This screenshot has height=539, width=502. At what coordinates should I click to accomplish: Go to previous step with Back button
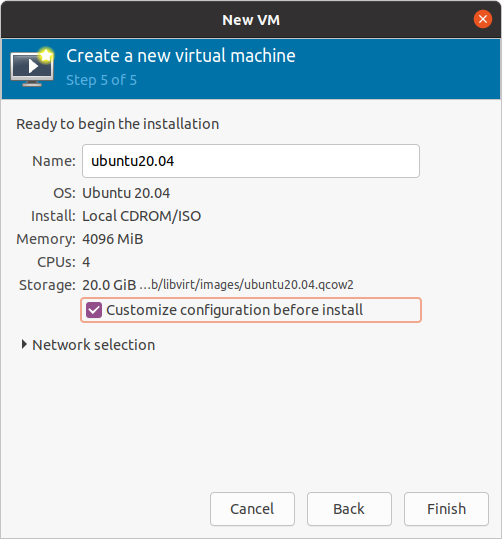pos(349,509)
